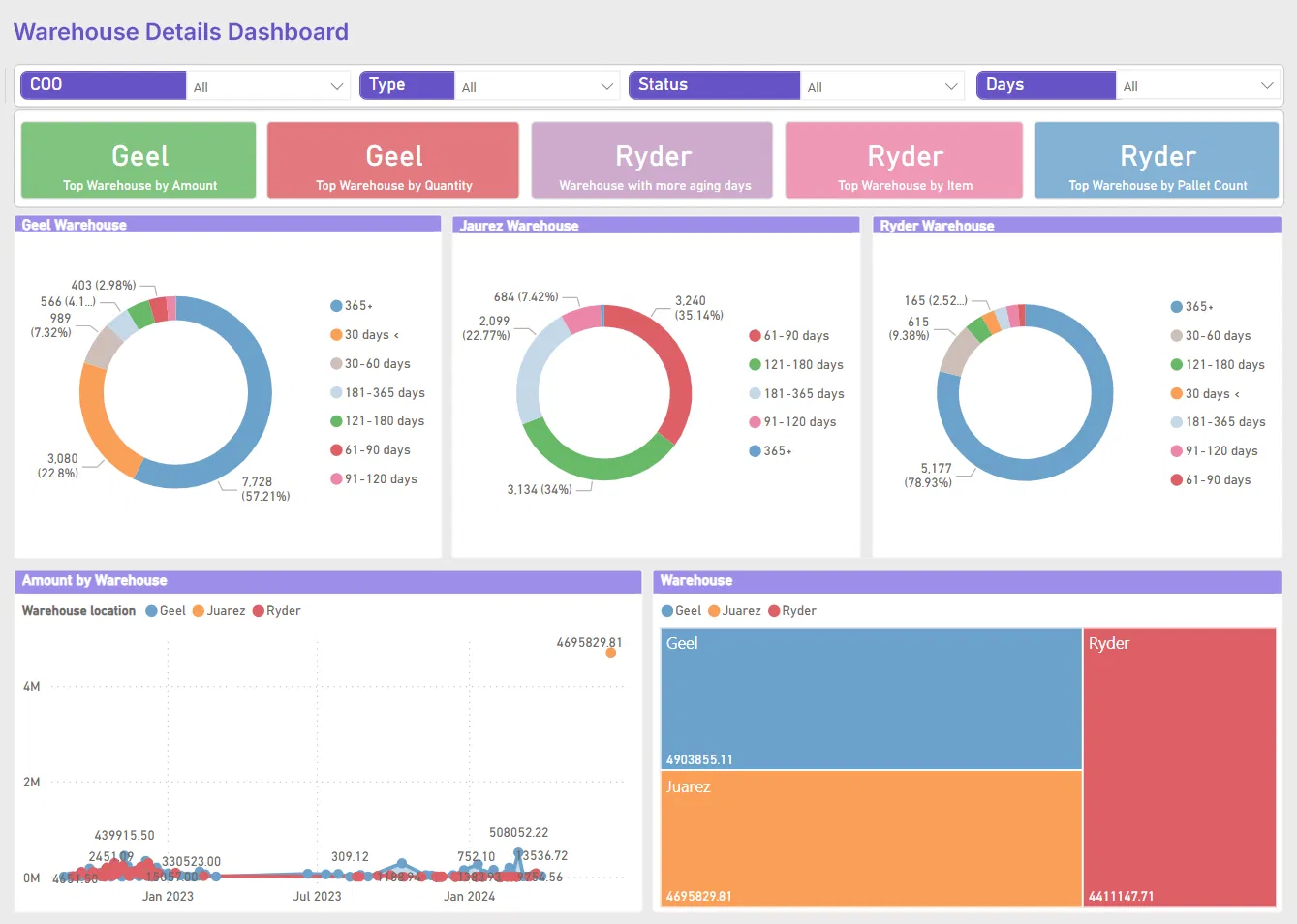Click 30 days < legend dot in Geel chart
Viewport: 1297px width, 924px height.
[336, 335]
